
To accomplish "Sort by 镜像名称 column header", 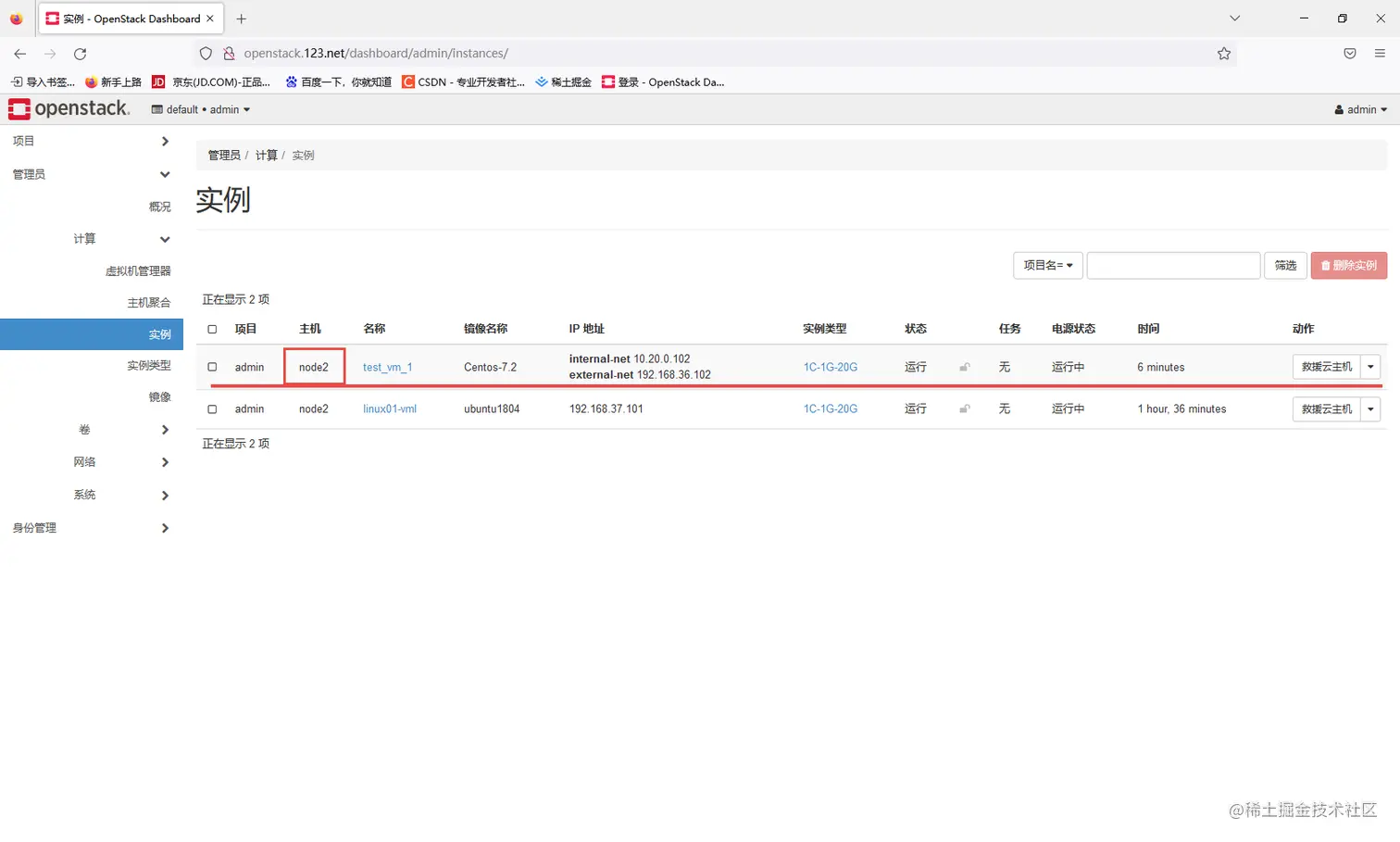I will coord(486,330).
